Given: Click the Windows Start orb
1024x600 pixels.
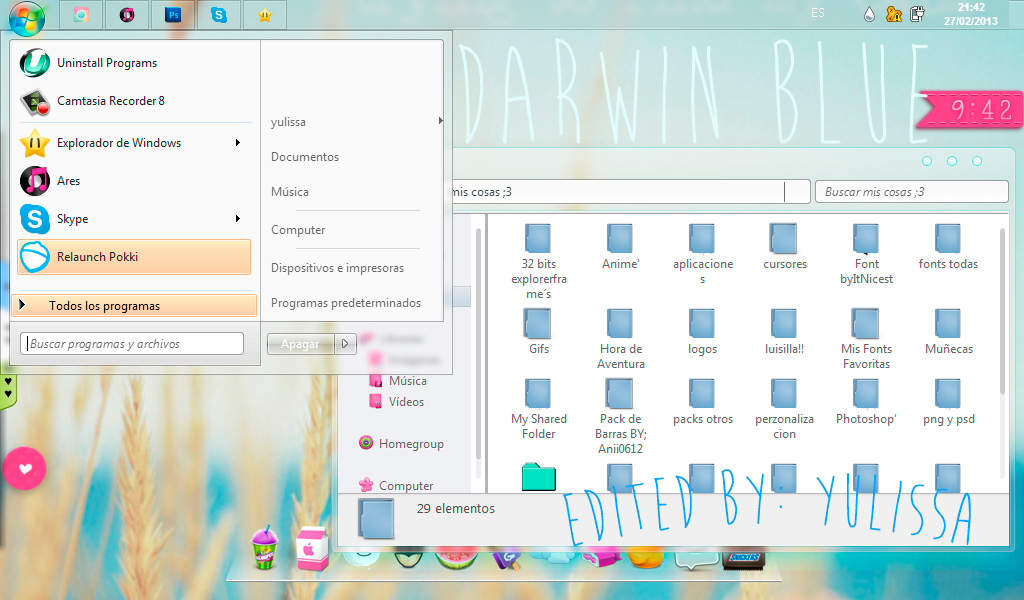Looking at the screenshot, I should pos(27,16).
